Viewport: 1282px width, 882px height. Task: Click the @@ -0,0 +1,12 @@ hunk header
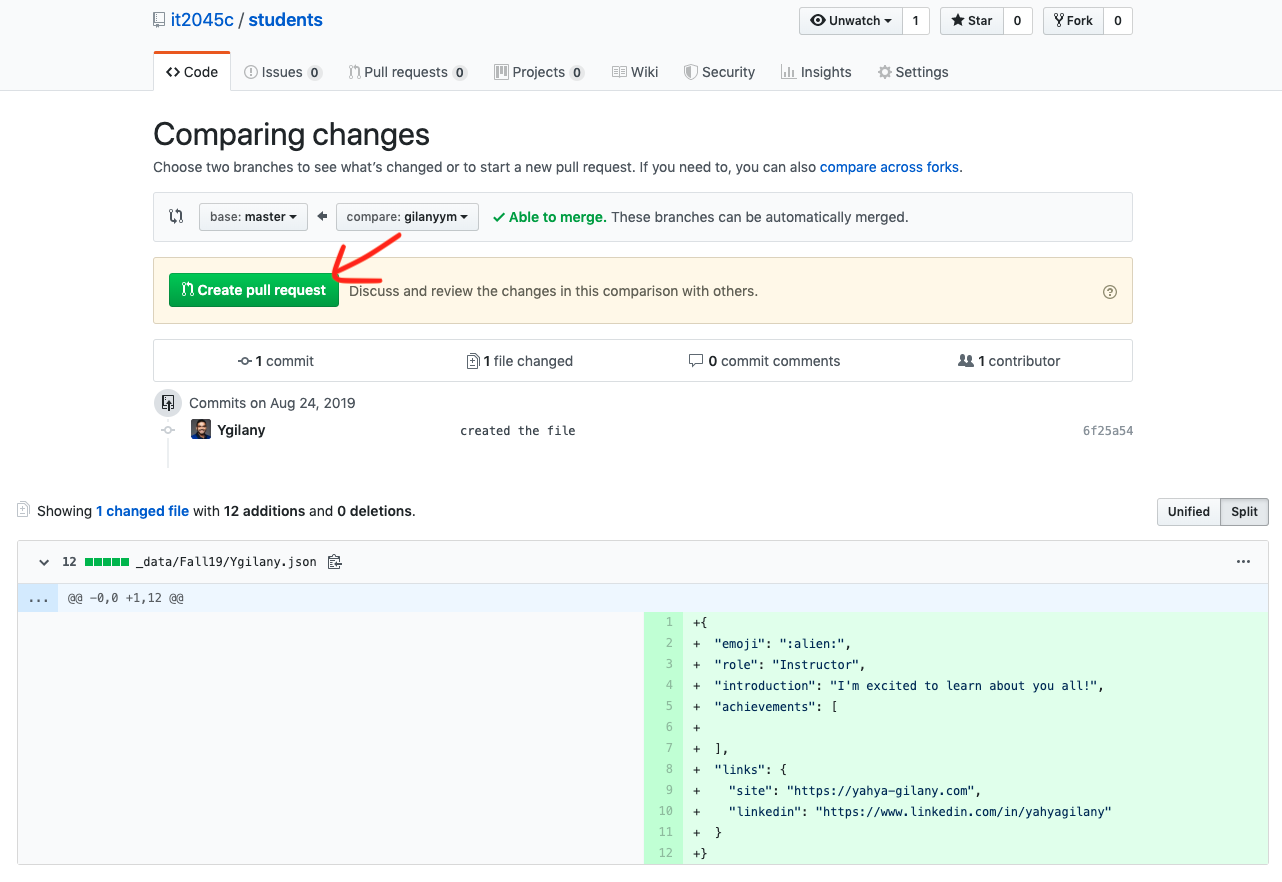pos(125,598)
